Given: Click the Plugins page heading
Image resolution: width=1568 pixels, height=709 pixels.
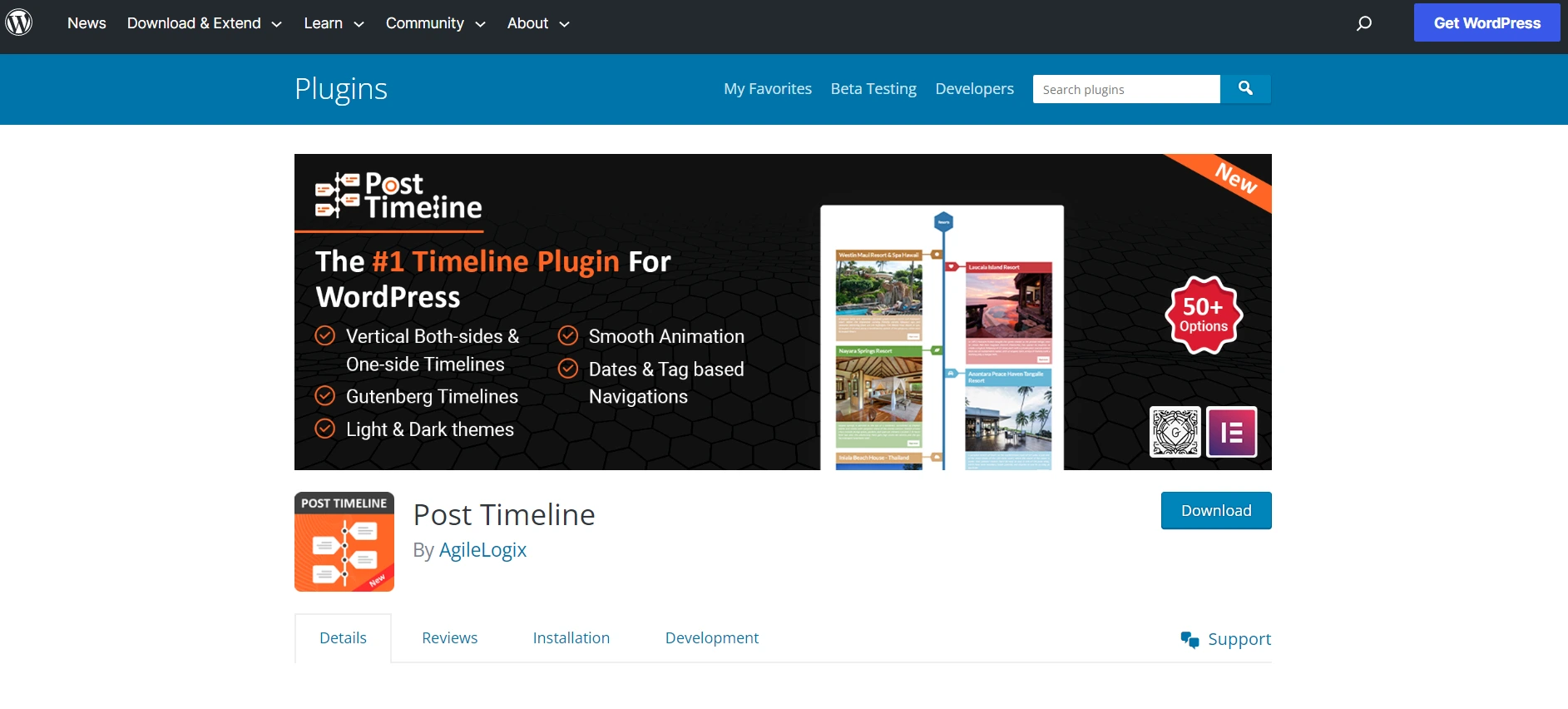Looking at the screenshot, I should (x=341, y=89).
